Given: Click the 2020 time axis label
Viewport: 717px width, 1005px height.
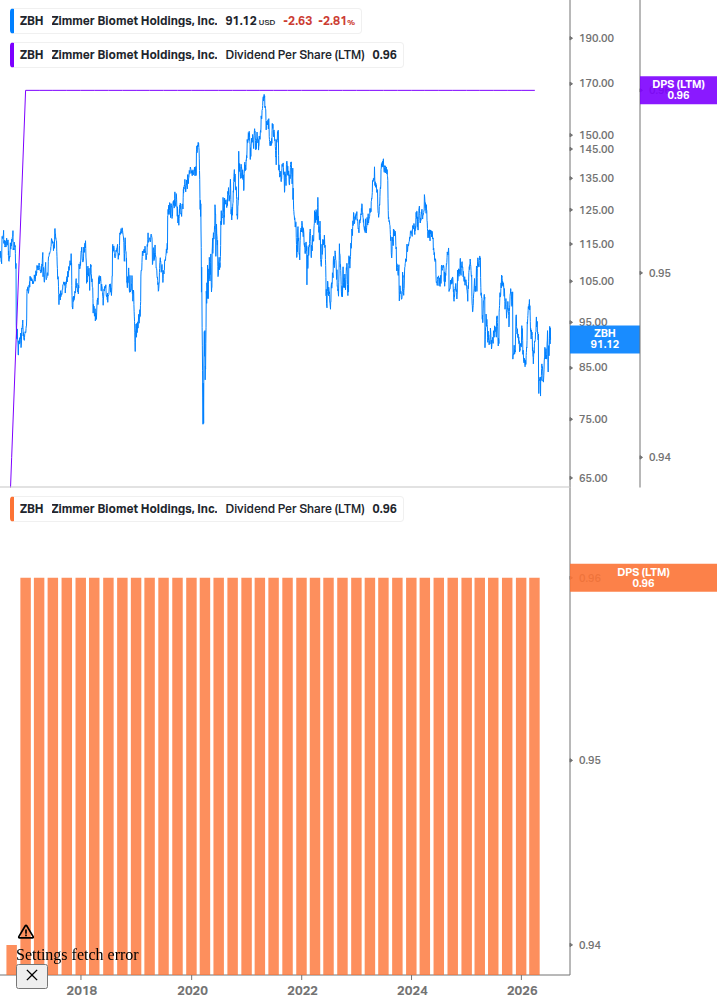Looking at the screenshot, I should click(192, 991).
